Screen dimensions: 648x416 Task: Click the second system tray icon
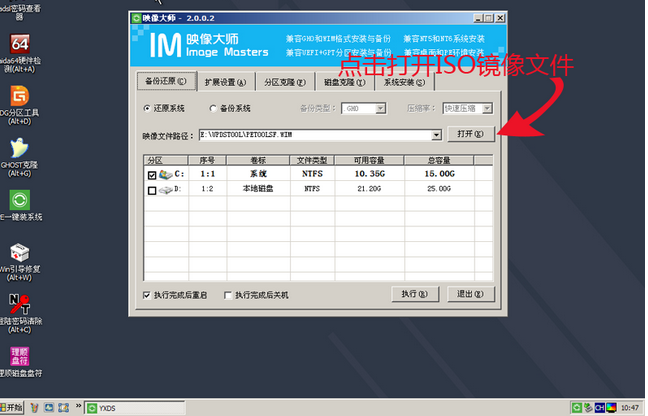coord(588,408)
